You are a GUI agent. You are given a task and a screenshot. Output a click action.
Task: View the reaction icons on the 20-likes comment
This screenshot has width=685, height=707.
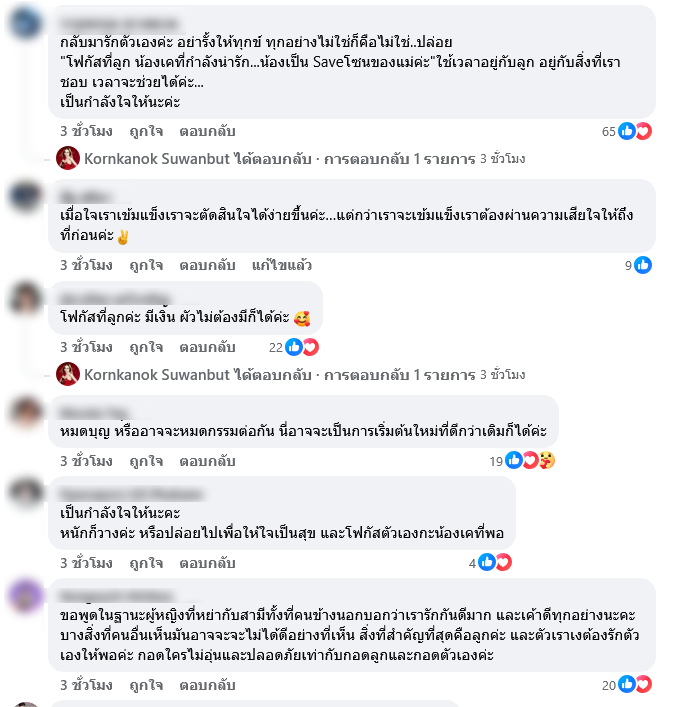click(x=635, y=684)
